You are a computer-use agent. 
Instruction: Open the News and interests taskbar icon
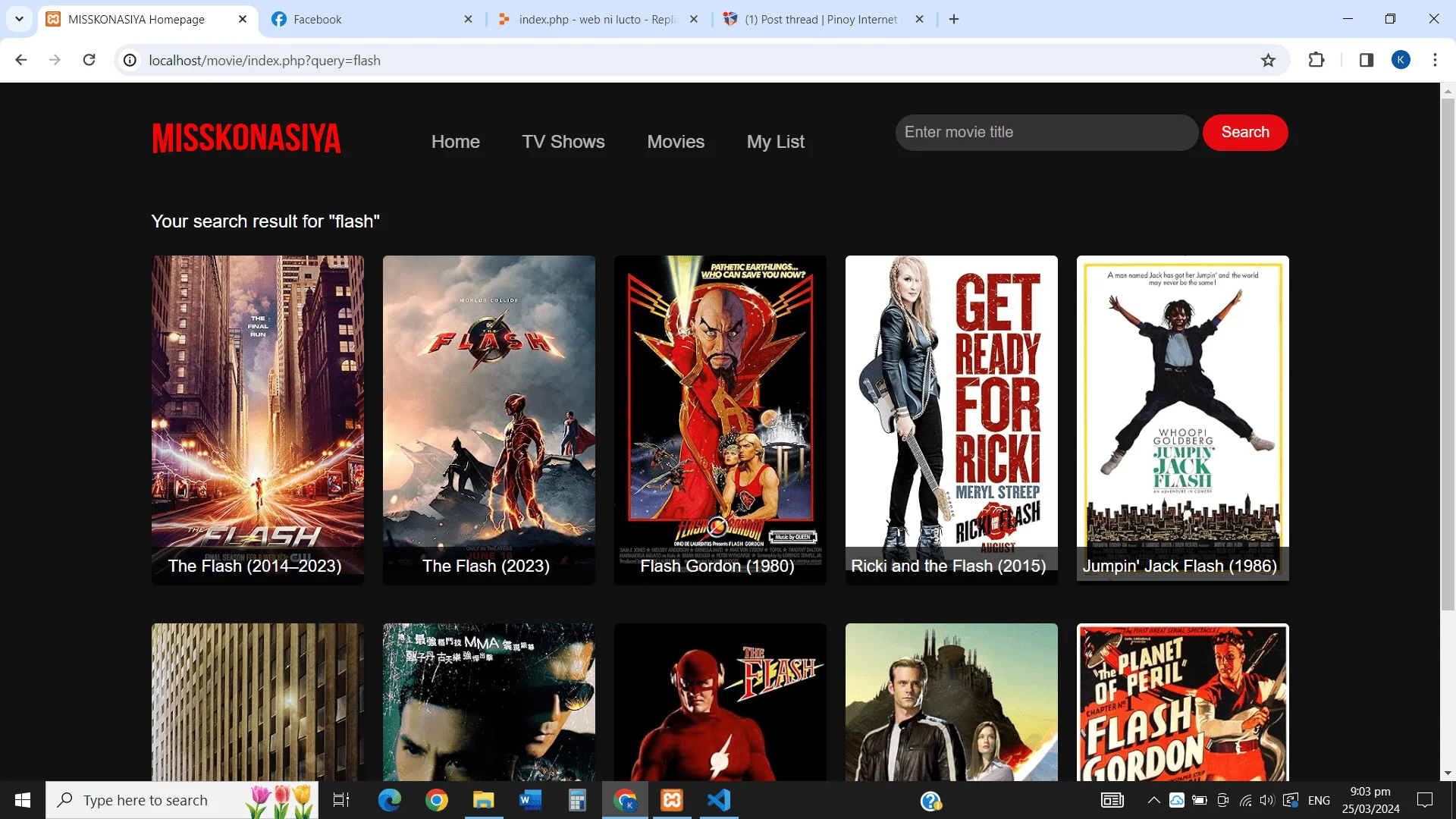[1112, 800]
